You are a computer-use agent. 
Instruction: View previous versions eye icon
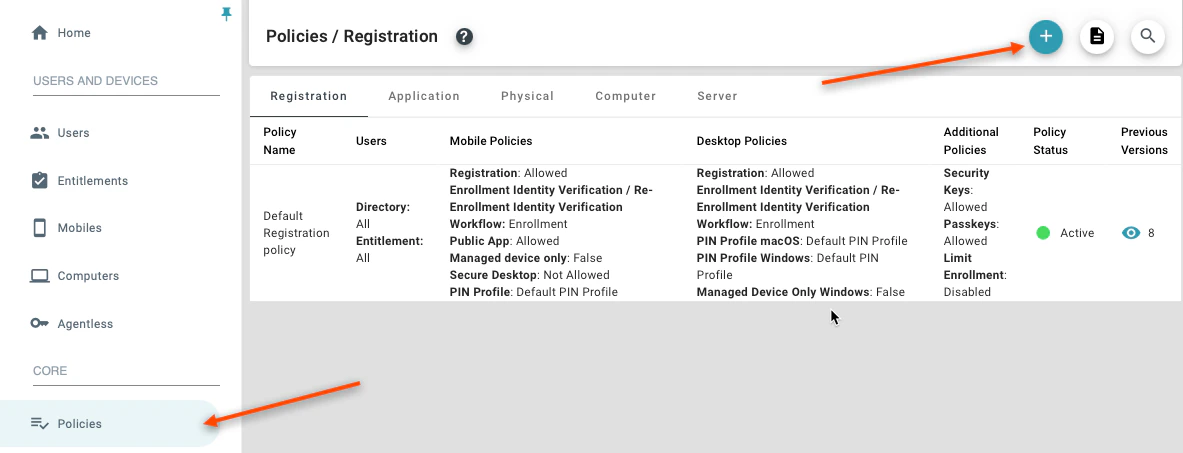(x=1131, y=233)
